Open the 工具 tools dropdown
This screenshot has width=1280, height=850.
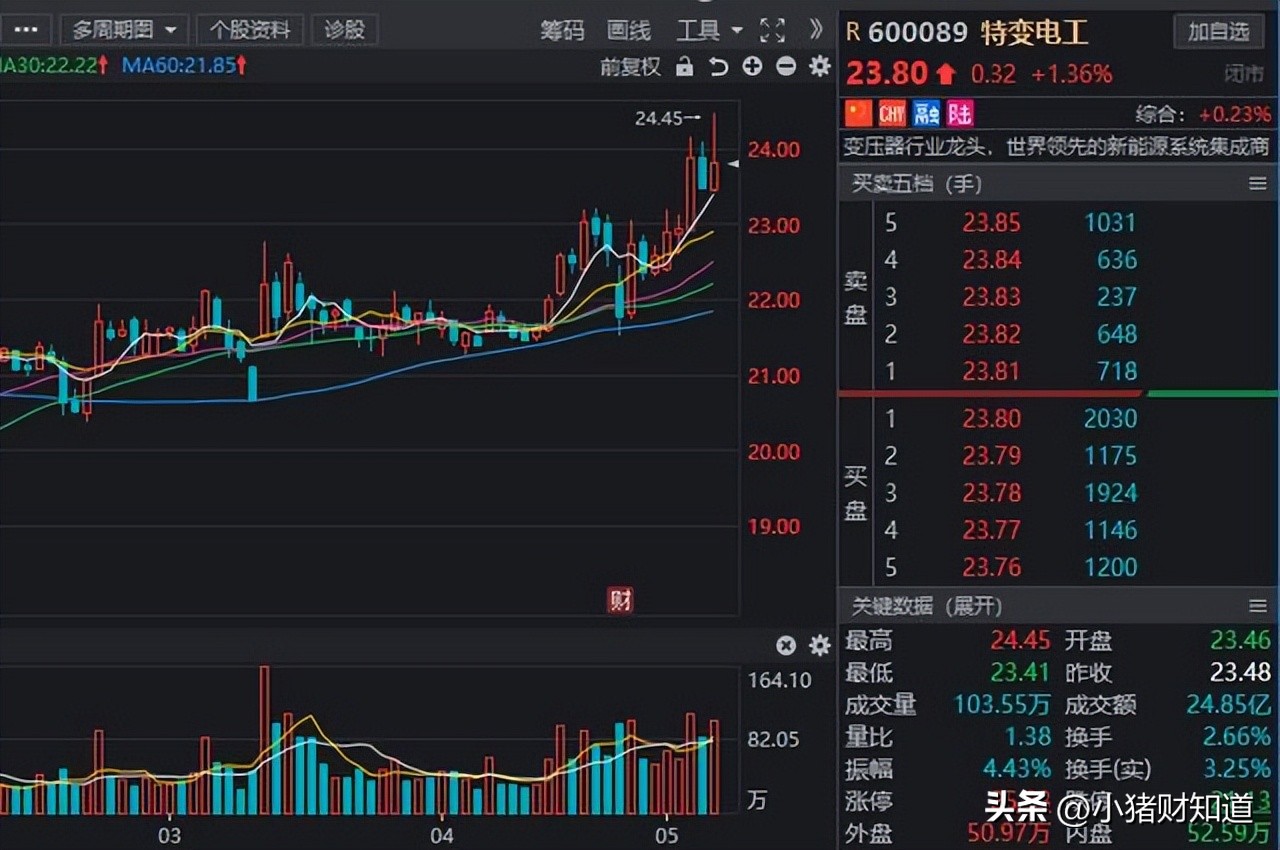[x=708, y=30]
